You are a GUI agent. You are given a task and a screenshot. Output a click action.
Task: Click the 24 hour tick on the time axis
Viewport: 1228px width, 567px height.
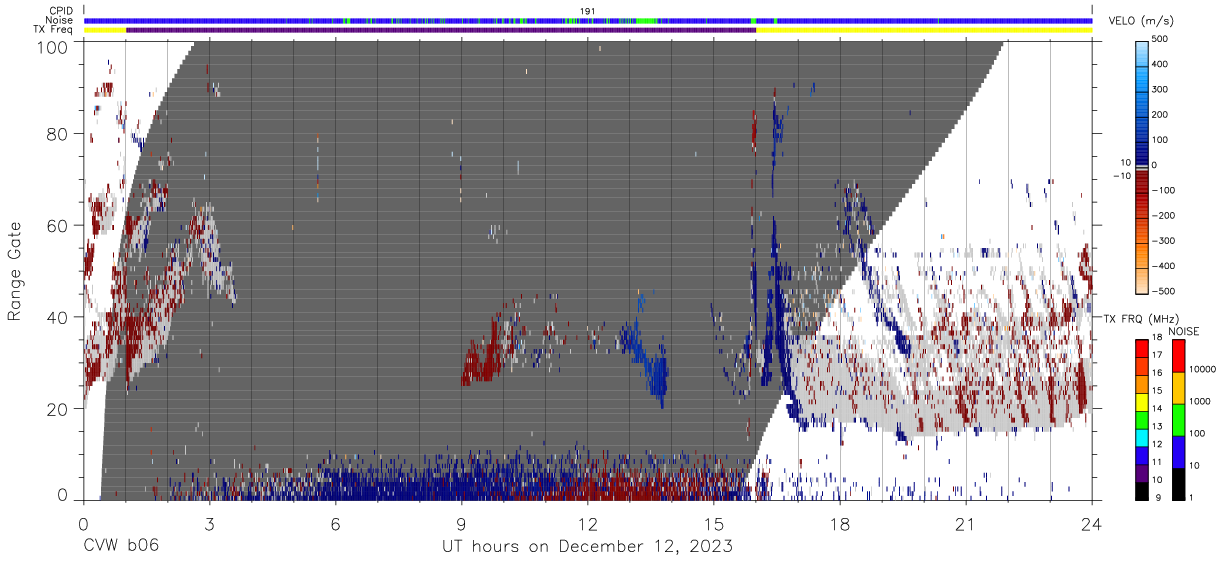pos(1092,524)
